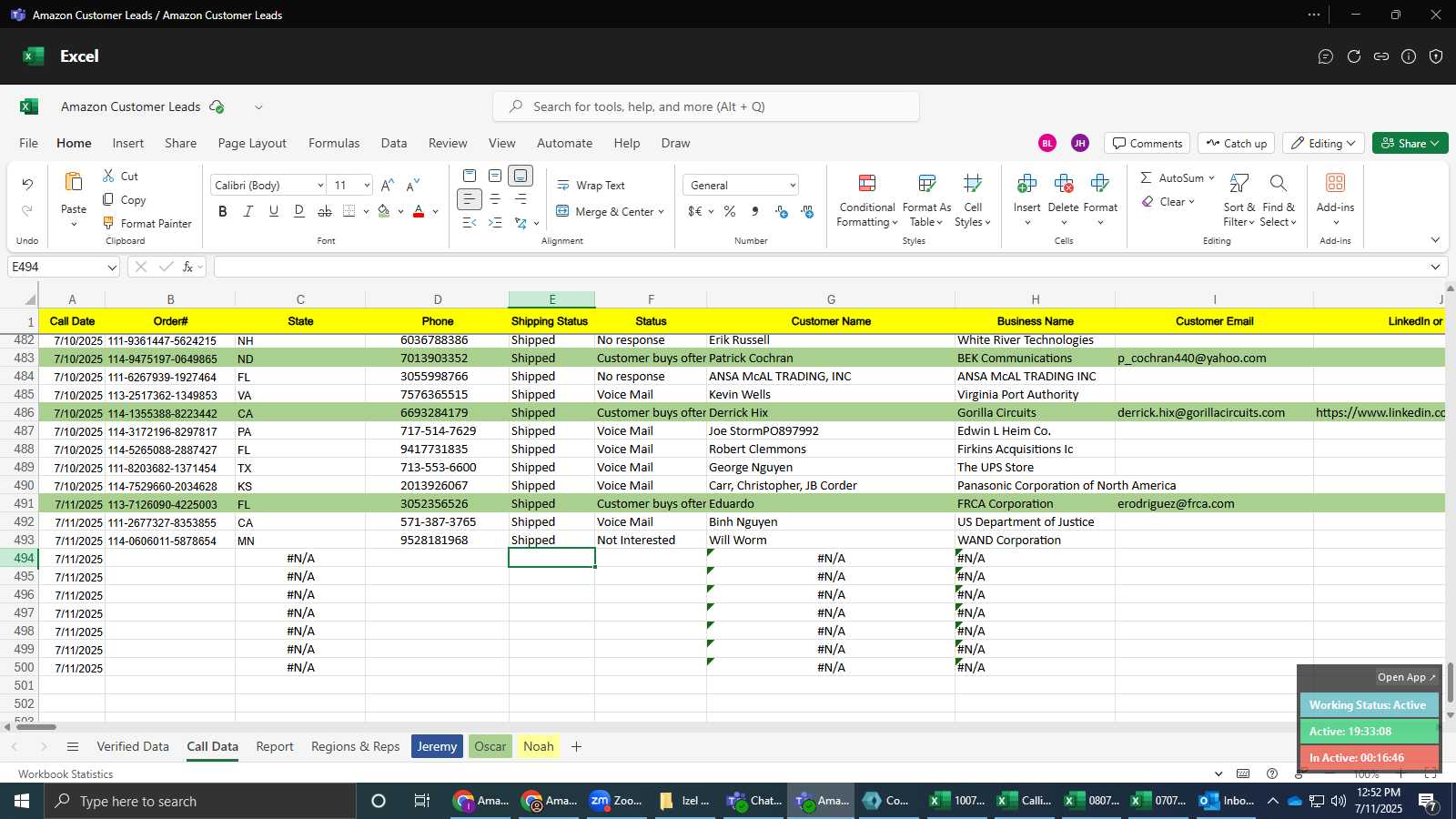
Task: Expand the Clear options dropdown
Action: 1191,202
